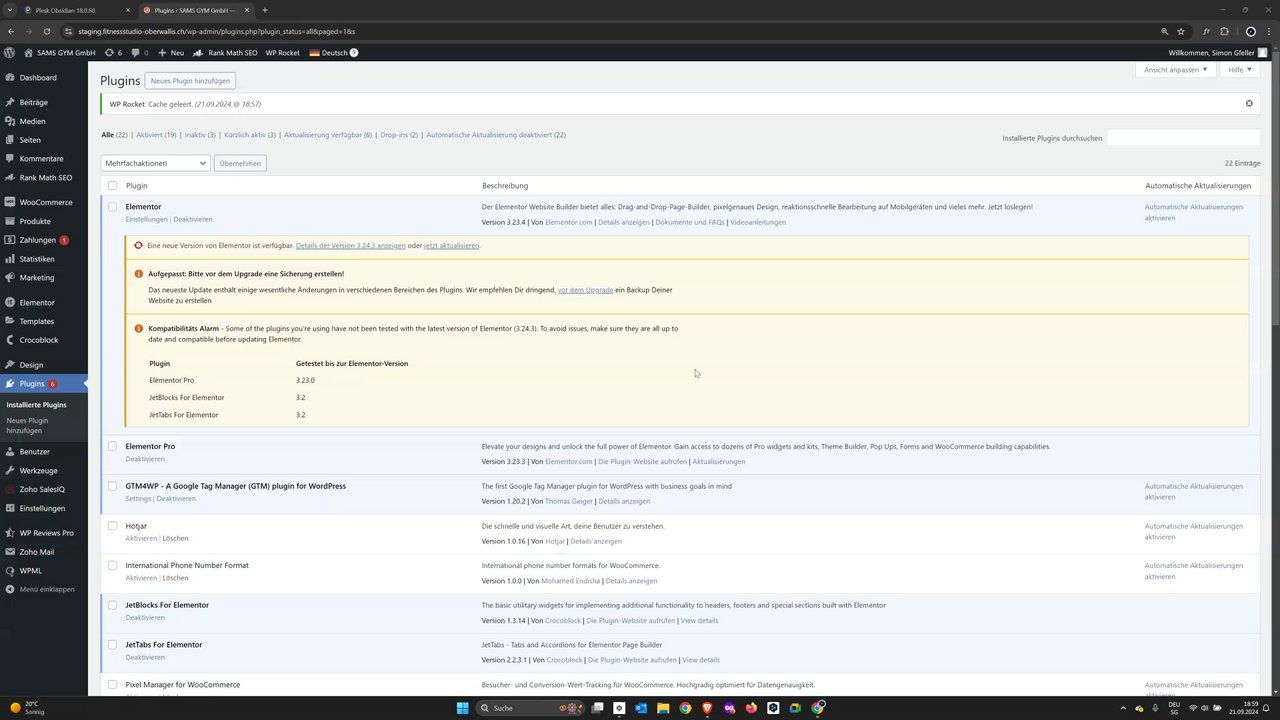Filter plugins by Kürzlich aktiv (3)
The width and height of the screenshot is (1280, 720).
250,135
